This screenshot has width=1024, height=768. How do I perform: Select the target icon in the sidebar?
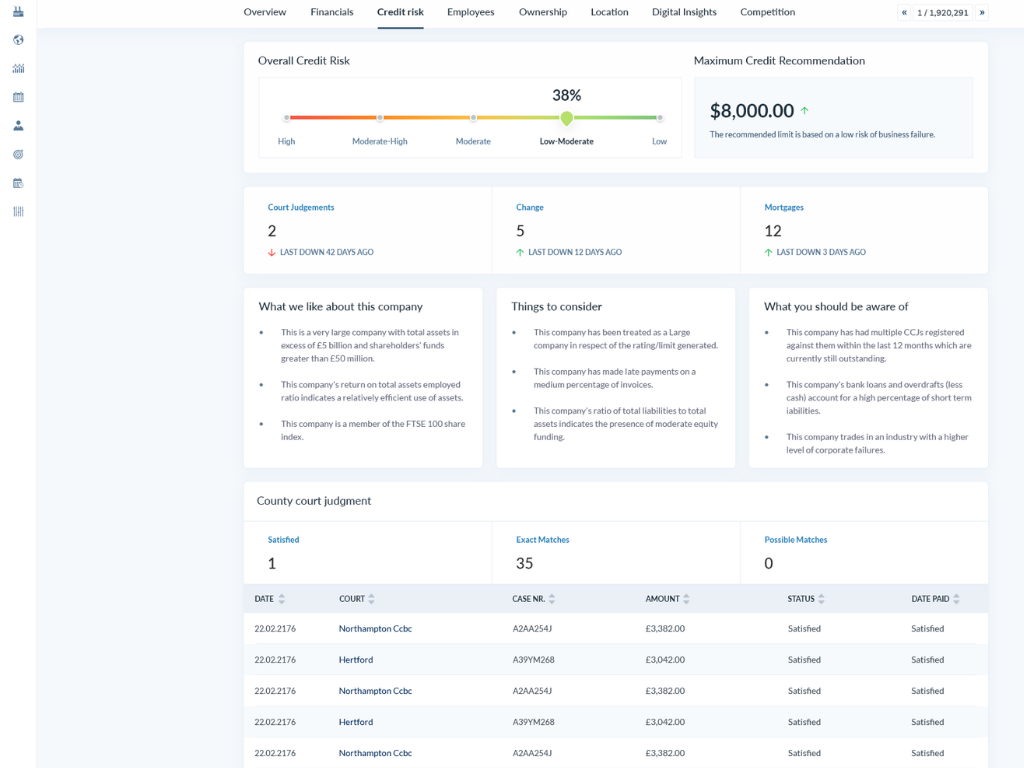[x=18, y=155]
